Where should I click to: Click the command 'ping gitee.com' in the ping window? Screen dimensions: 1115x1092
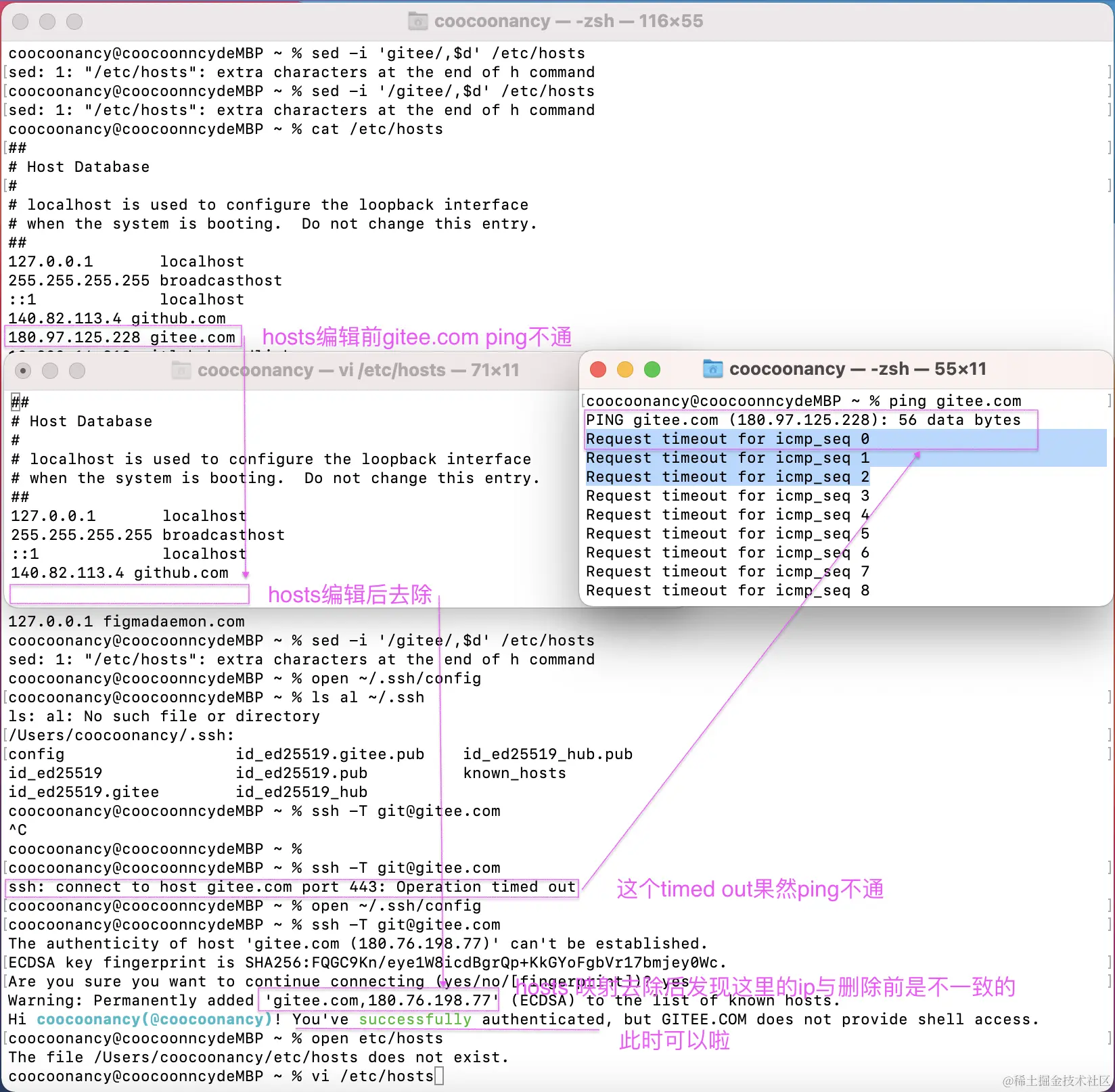[955, 401]
